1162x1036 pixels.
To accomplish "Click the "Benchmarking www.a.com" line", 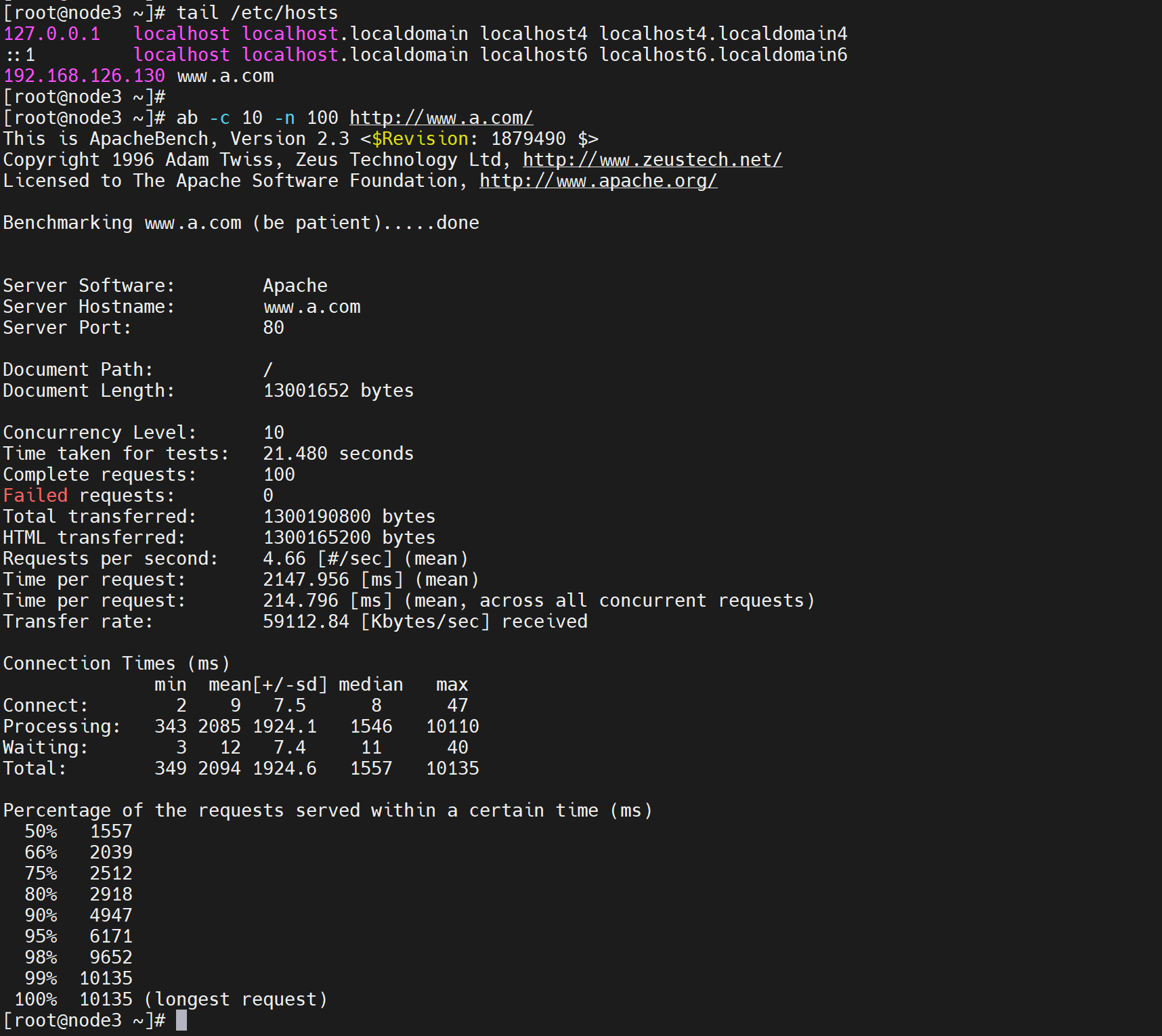I will coord(122,223).
